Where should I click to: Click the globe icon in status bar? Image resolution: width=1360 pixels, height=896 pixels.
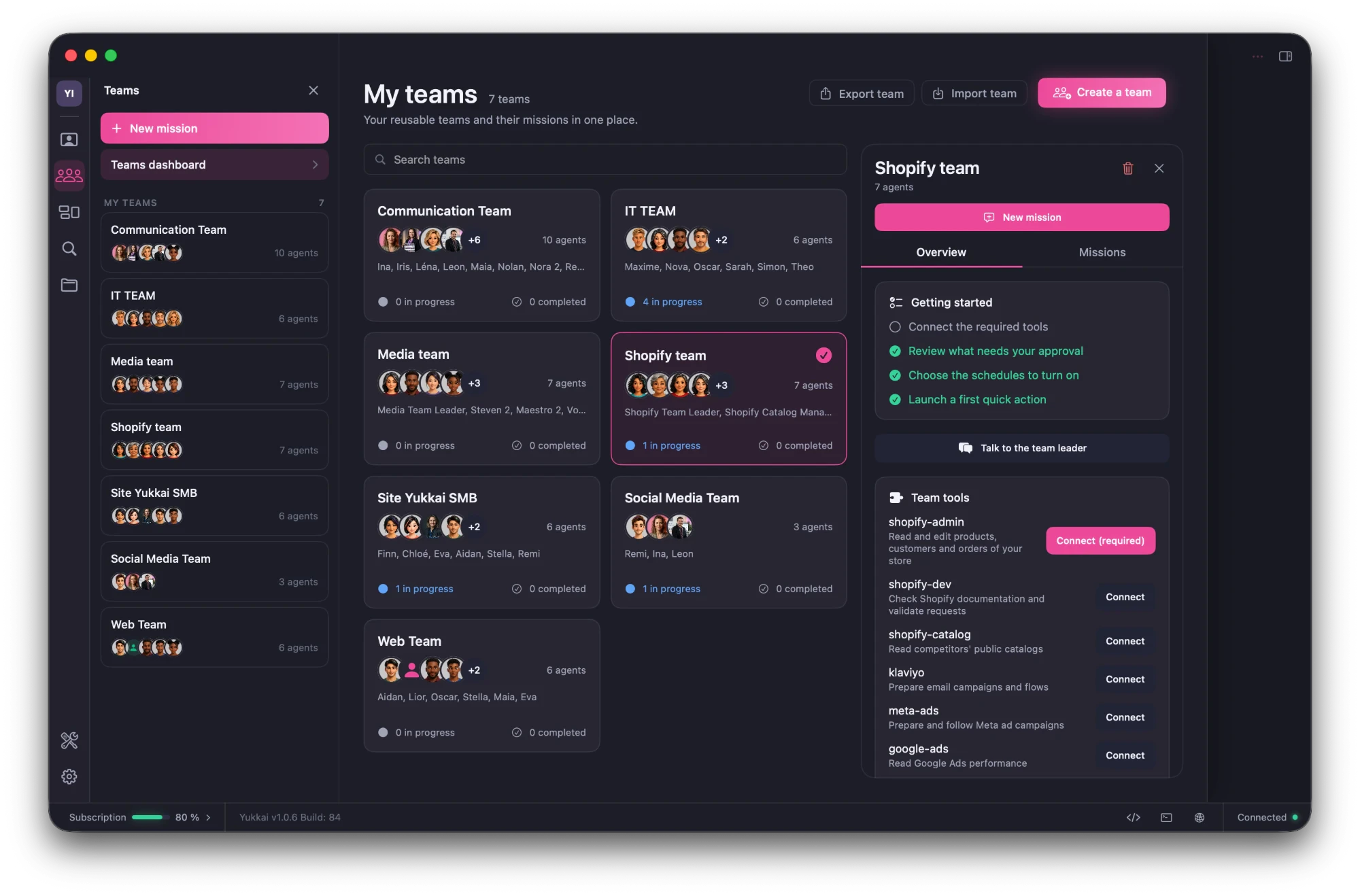(x=1200, y=817)
